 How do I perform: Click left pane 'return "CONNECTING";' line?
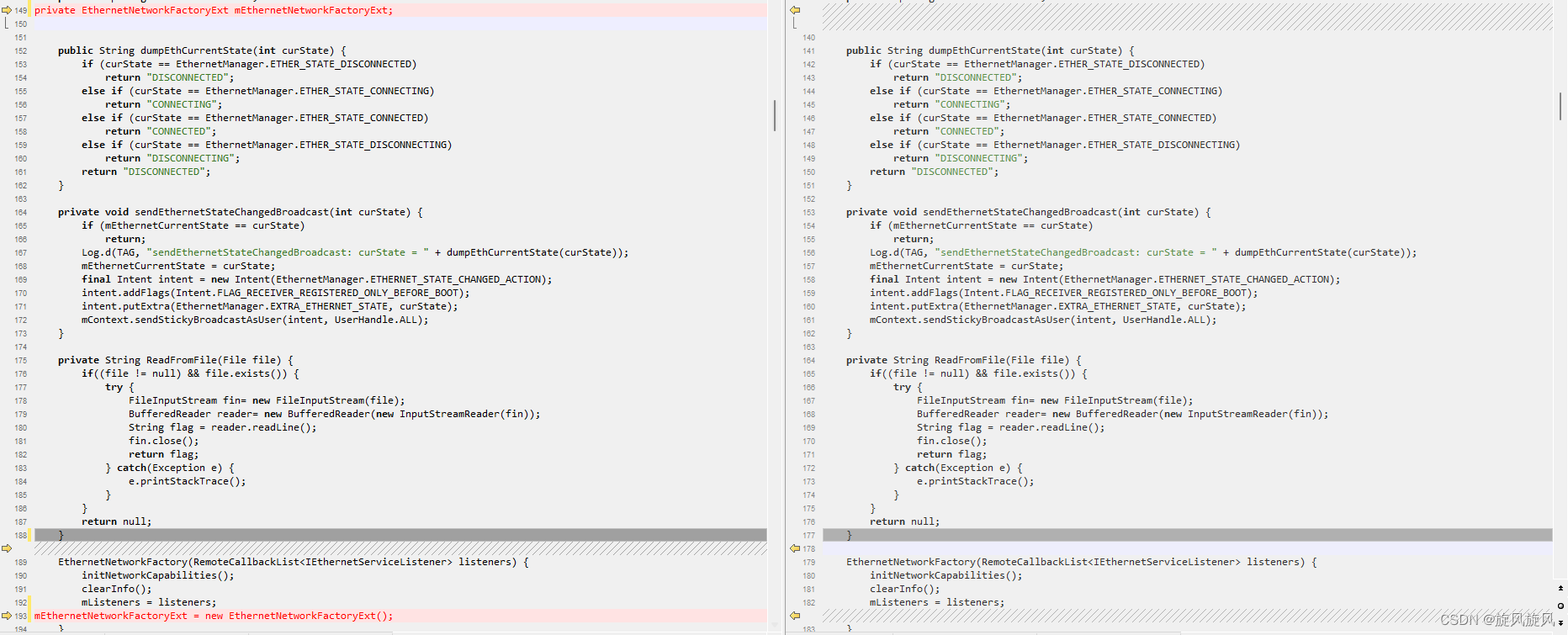click(164, 104)
